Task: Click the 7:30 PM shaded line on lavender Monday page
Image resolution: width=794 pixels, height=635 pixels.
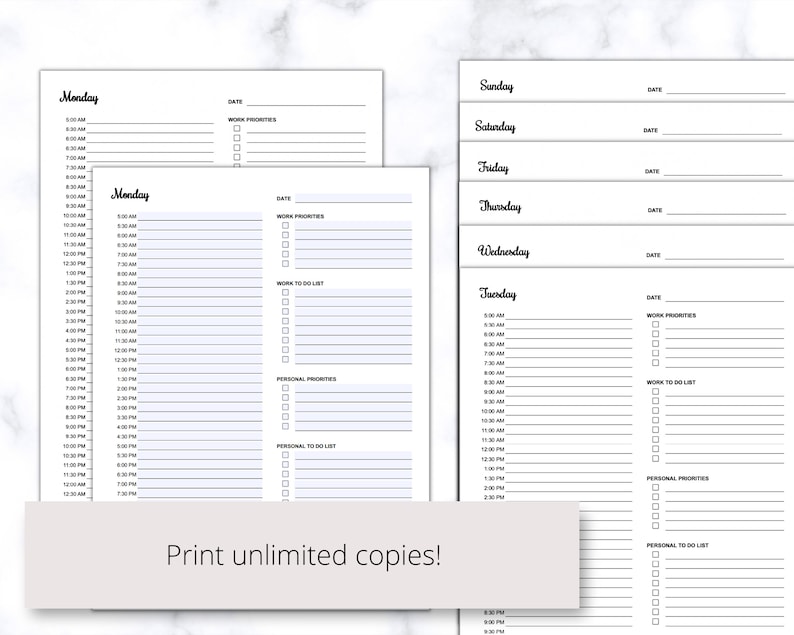Action: coord(200,494)
